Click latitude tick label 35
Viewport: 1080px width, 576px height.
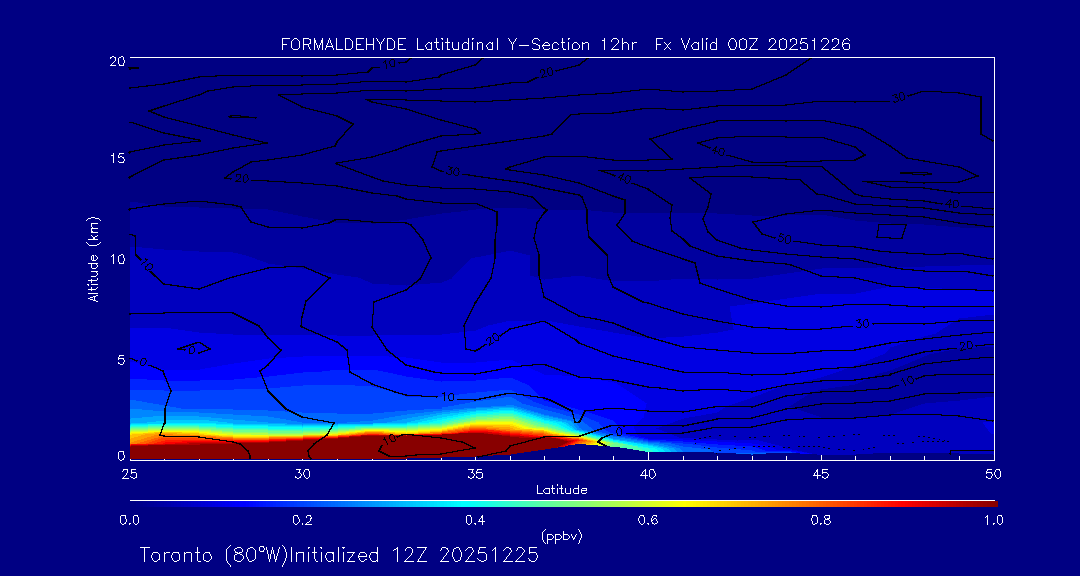[475, 472]
